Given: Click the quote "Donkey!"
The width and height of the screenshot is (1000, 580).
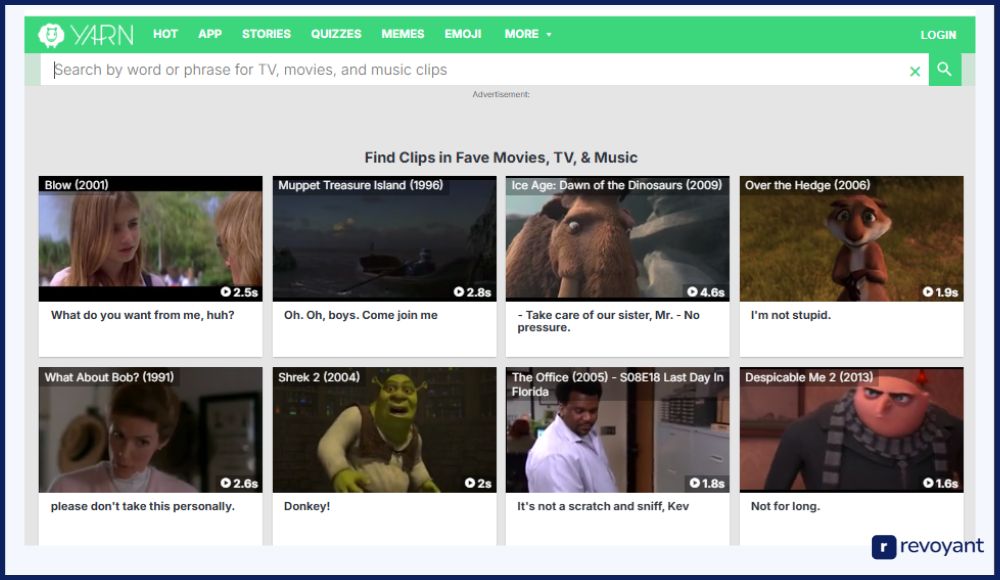Looking at the screenshot, I should (307, 506).
